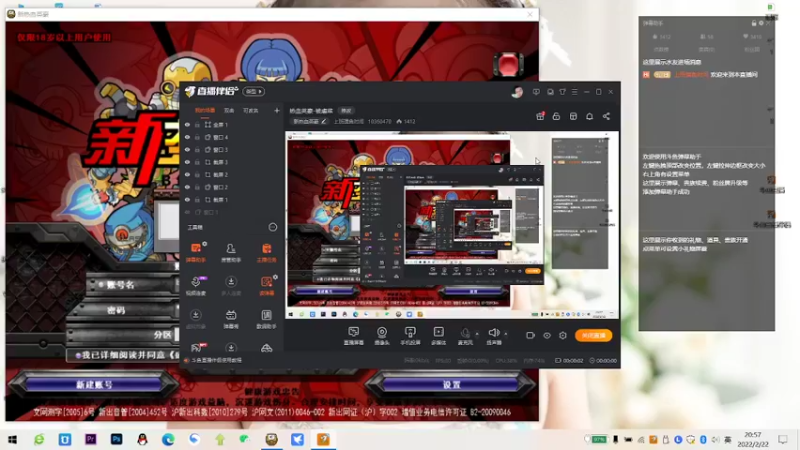800x450 pixels.
Task: Hide the 窗口 2 source
Action: click(x=187, y=187)
